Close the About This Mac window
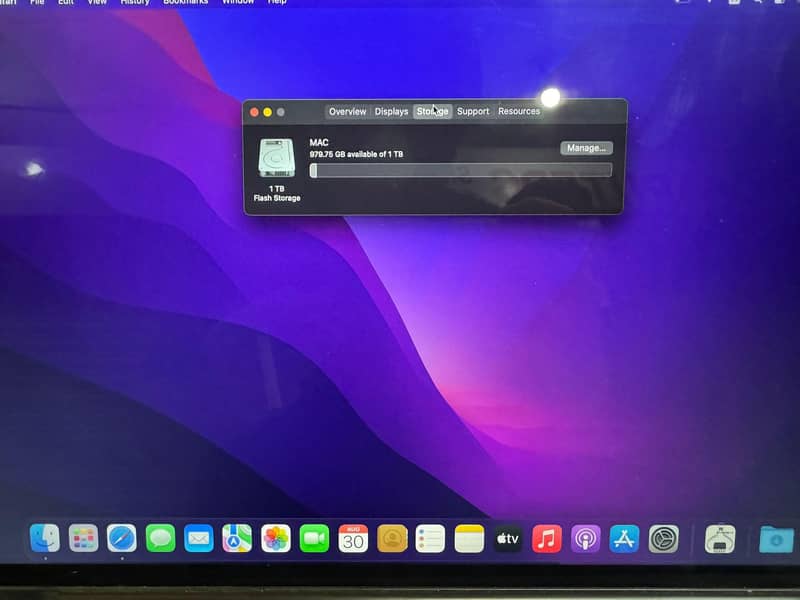Image resolution: width=800 pixels, height=600 pixels. tap(254, 112)
